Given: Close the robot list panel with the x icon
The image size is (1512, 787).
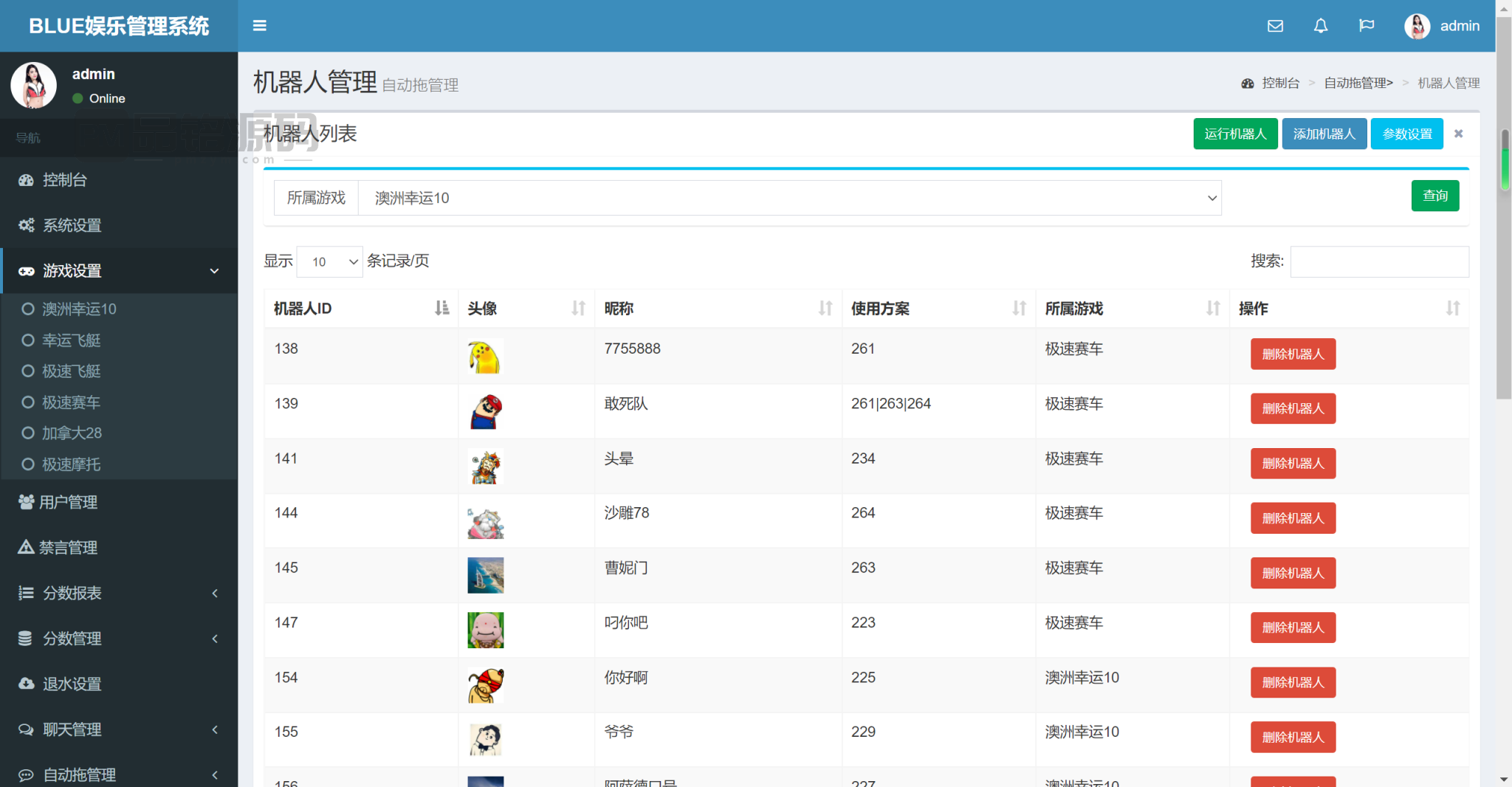Looking at the screenshot, I should pyautogui.click(x=1458, y=134).
